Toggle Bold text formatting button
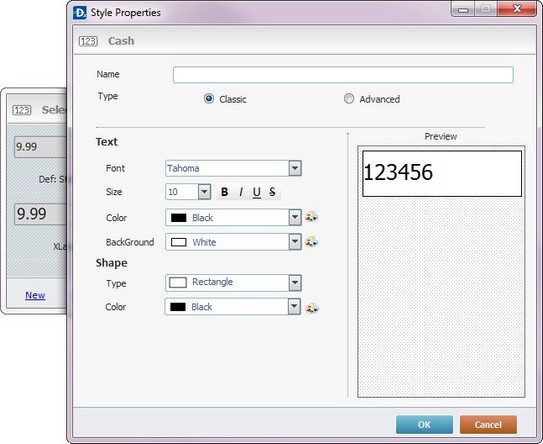Image resolution: width=543 pixels, height=444 pixels. click(224, 192)
